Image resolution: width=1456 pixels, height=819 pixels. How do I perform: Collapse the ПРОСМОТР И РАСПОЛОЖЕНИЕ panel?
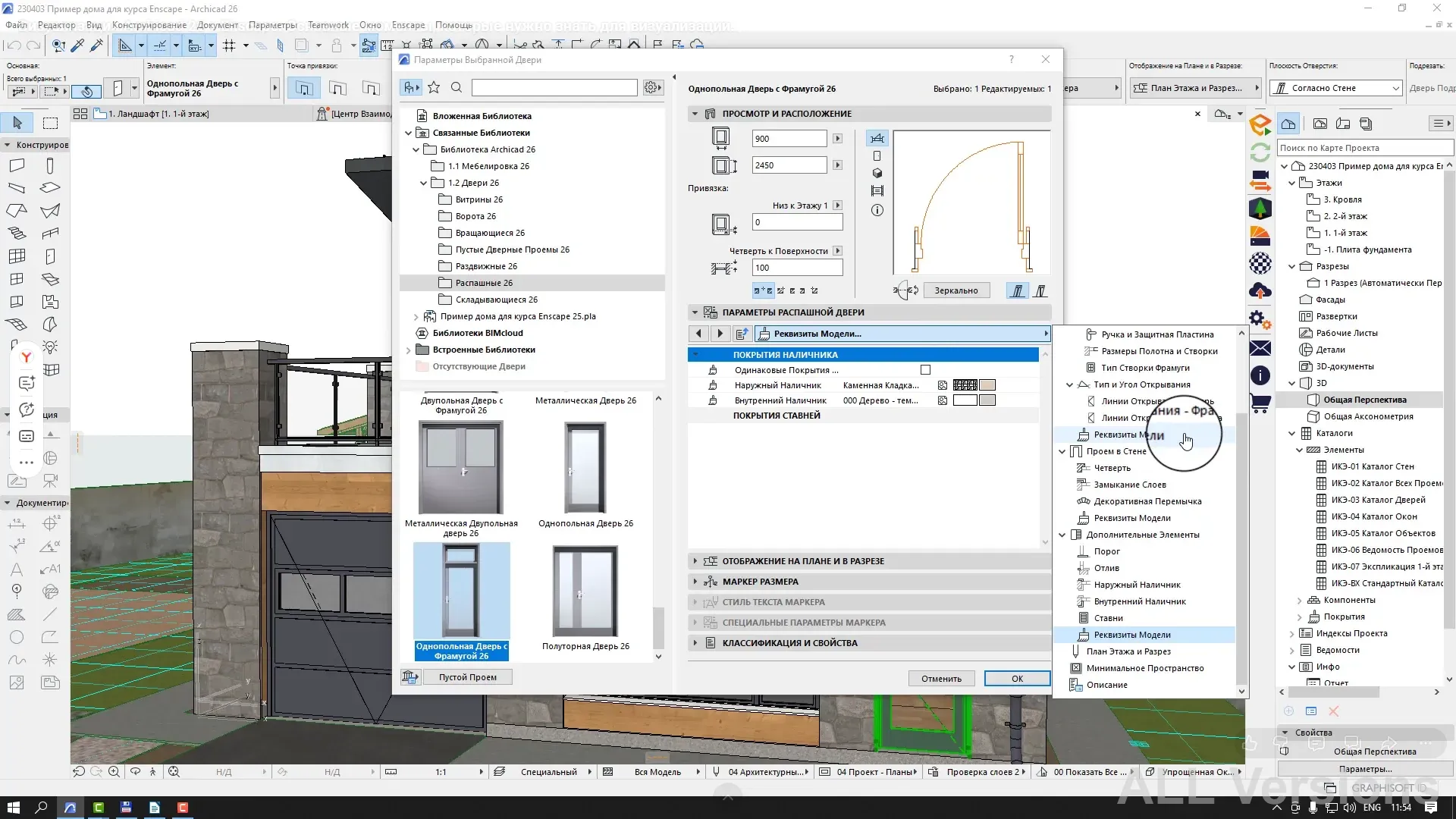(x=695, y=114)
